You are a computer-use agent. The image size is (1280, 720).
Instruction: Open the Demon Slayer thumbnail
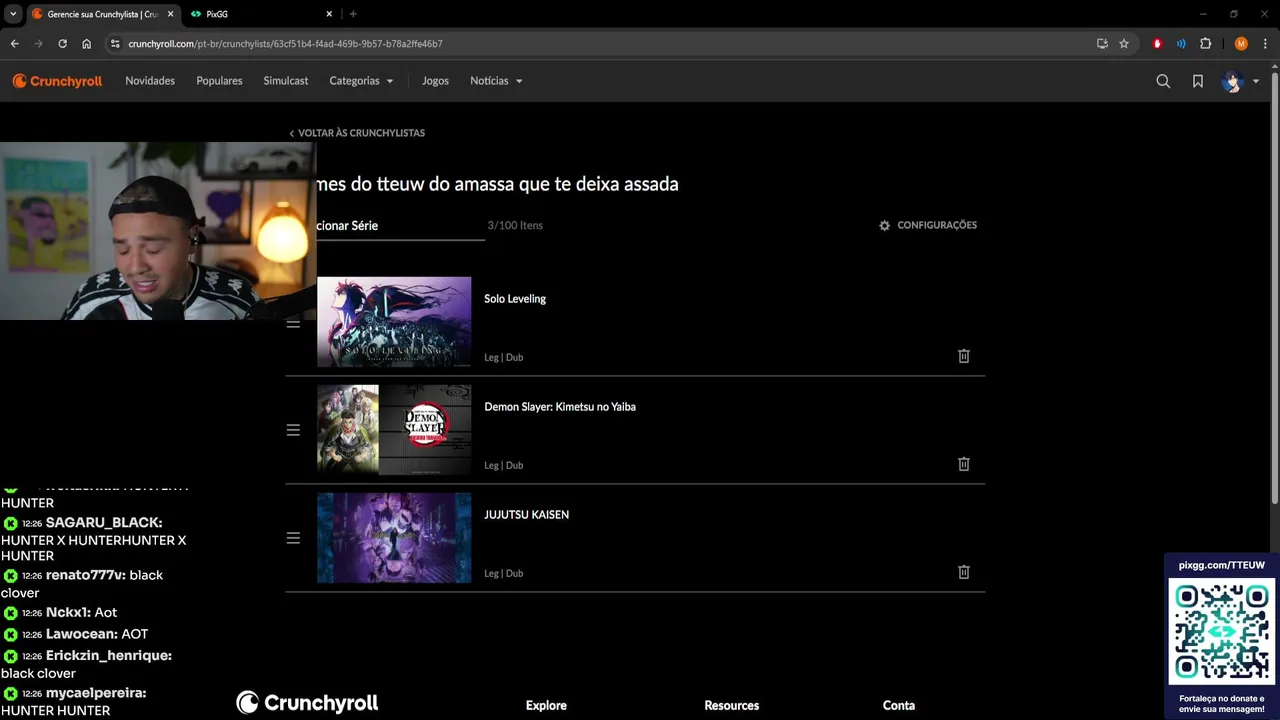click(394, 430)
